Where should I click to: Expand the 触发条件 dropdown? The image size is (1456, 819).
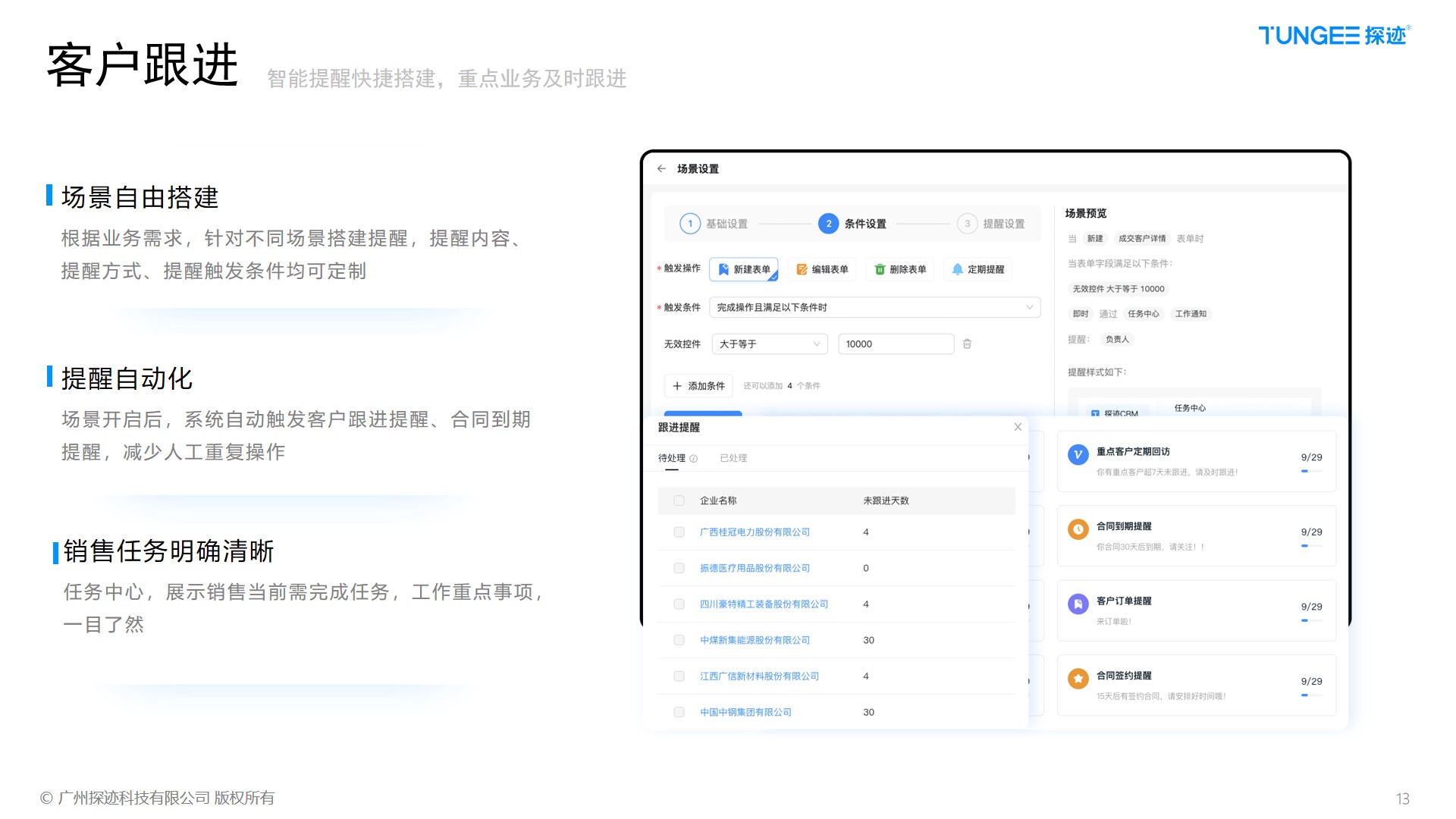pyautogui.click(x=874, y=307)
